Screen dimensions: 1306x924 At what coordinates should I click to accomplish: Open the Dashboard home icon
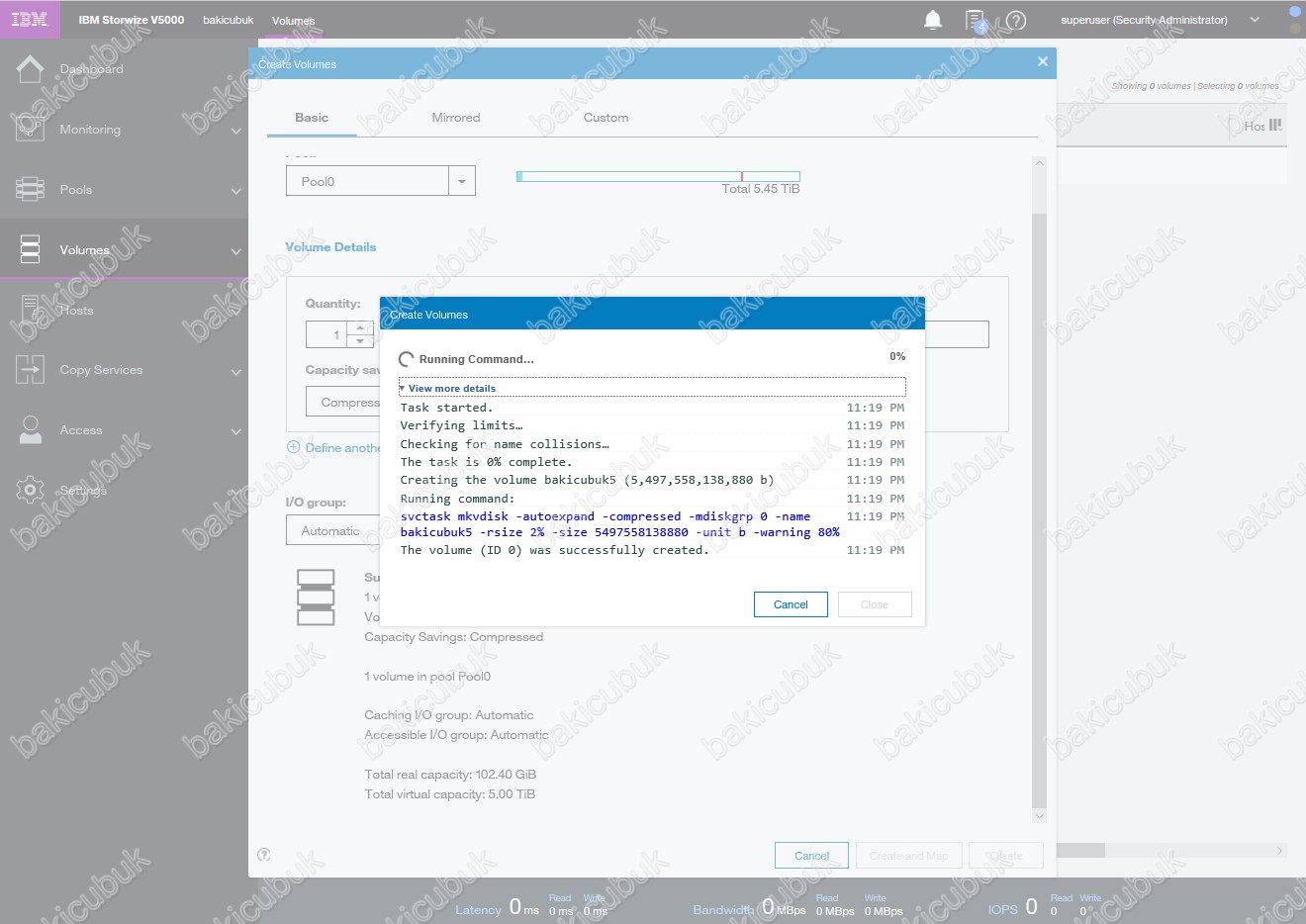(31, 69)
